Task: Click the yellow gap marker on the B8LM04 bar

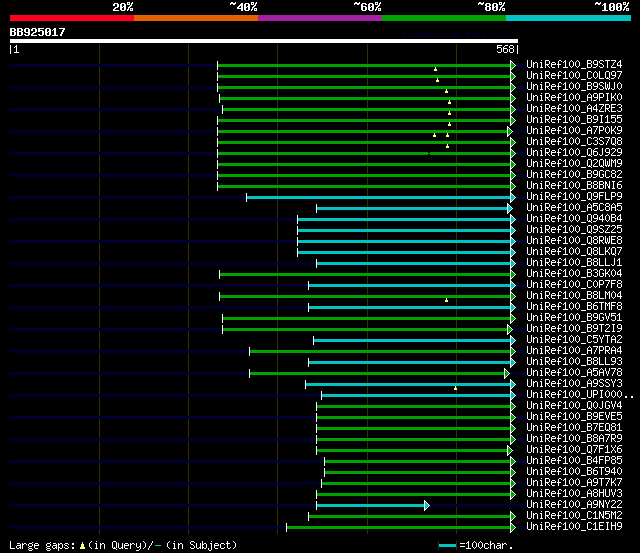Action: 447,300
